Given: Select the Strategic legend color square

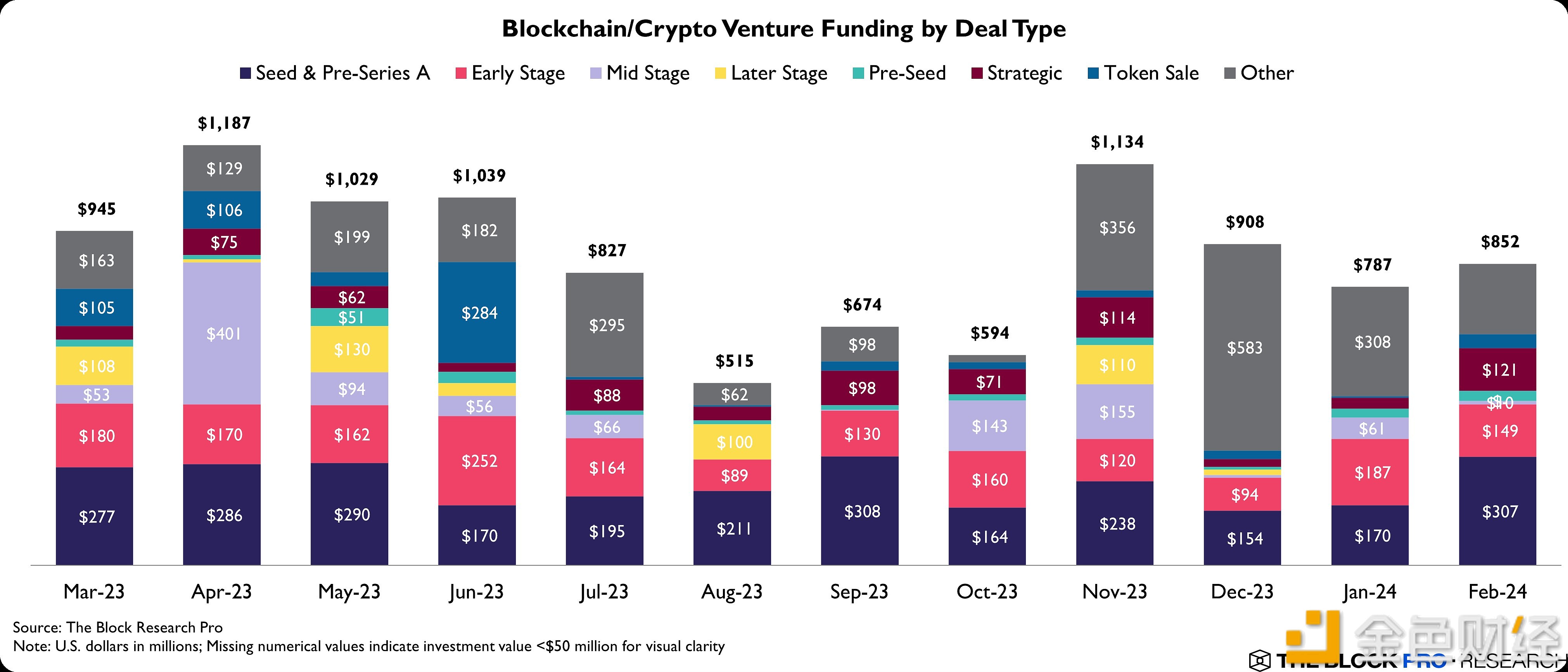Looking at the screenshot, I should (977, 74).
